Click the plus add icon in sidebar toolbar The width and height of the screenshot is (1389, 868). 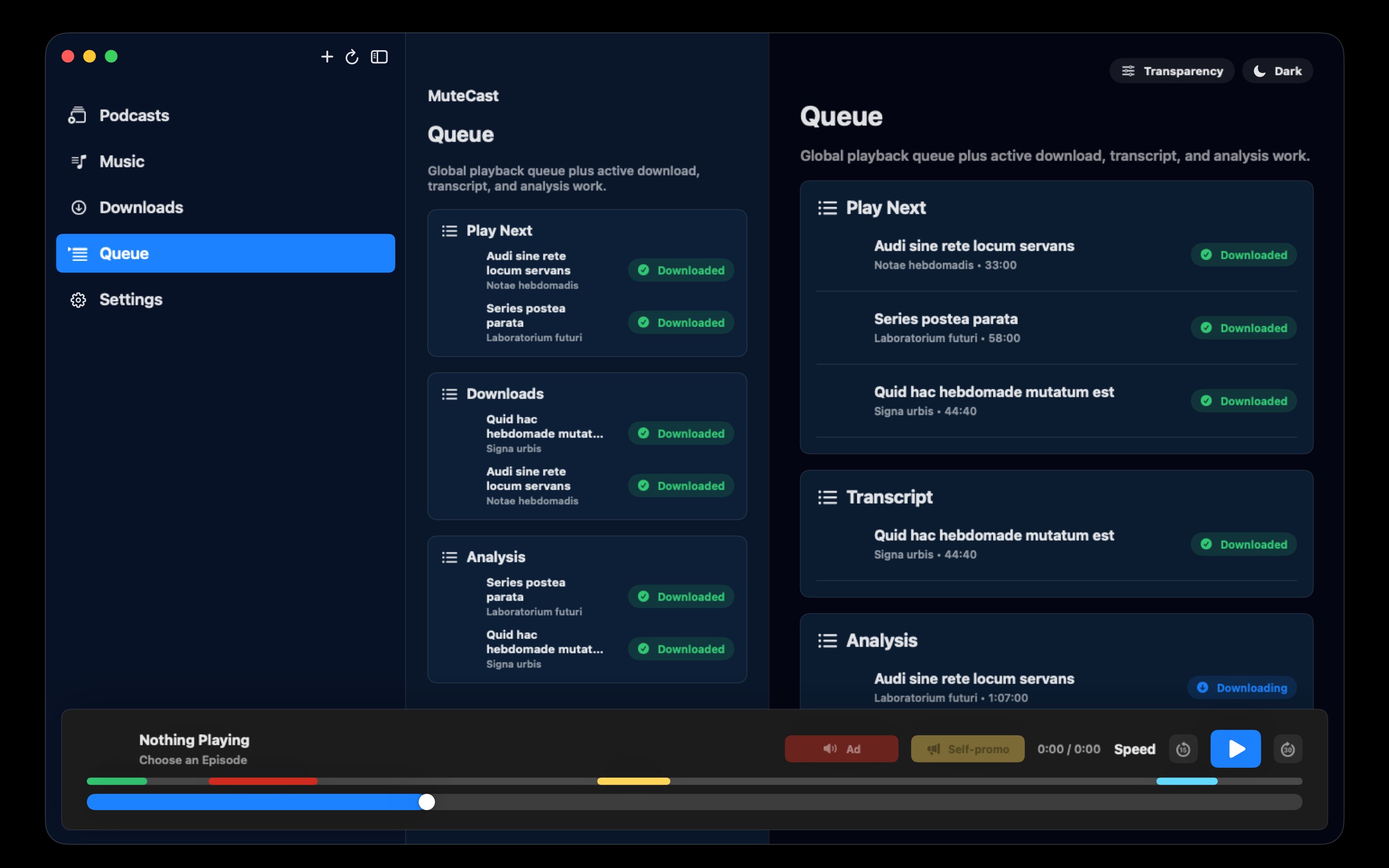[x=327, y=57]
